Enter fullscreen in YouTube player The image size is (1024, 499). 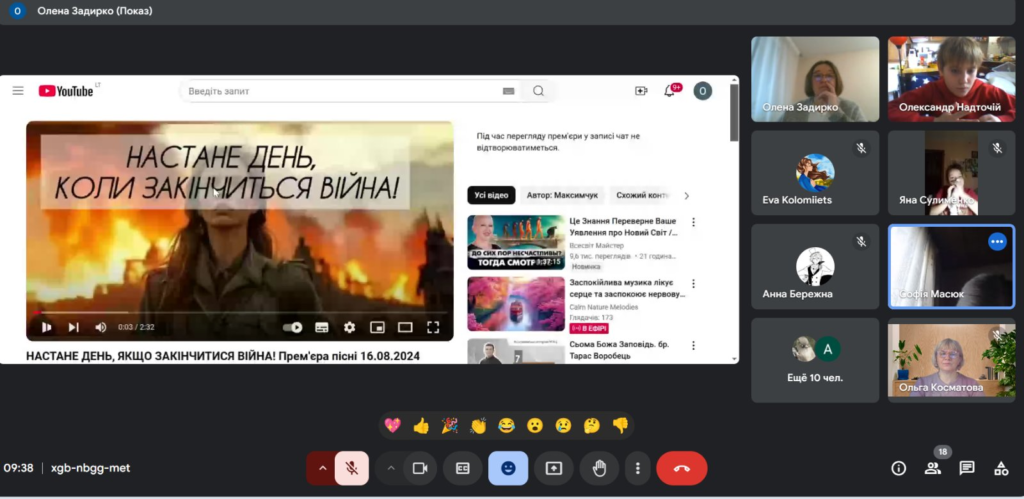433,327
